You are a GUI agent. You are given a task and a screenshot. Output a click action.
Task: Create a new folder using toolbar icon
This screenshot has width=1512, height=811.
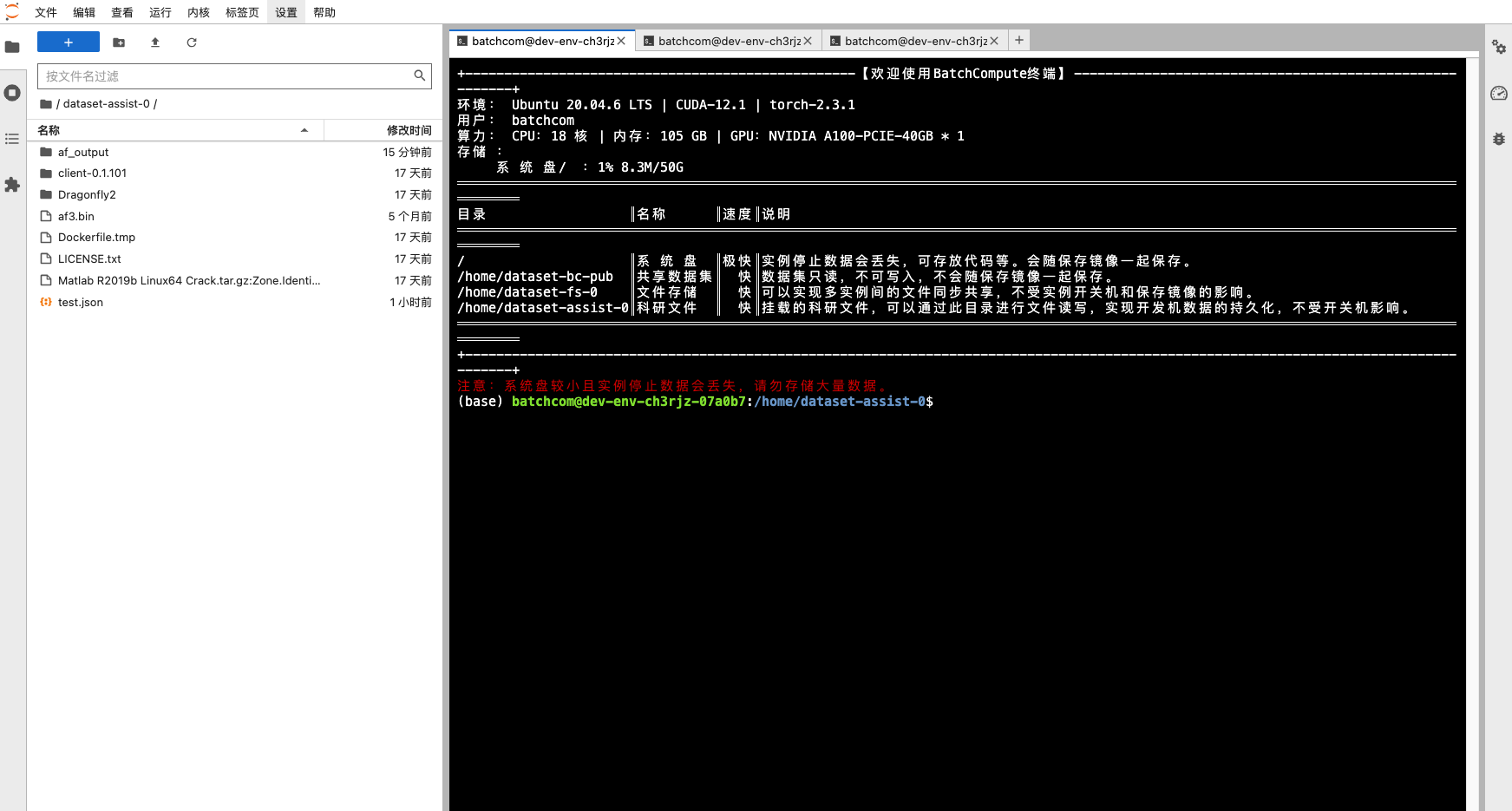click(x=119, y=43)
